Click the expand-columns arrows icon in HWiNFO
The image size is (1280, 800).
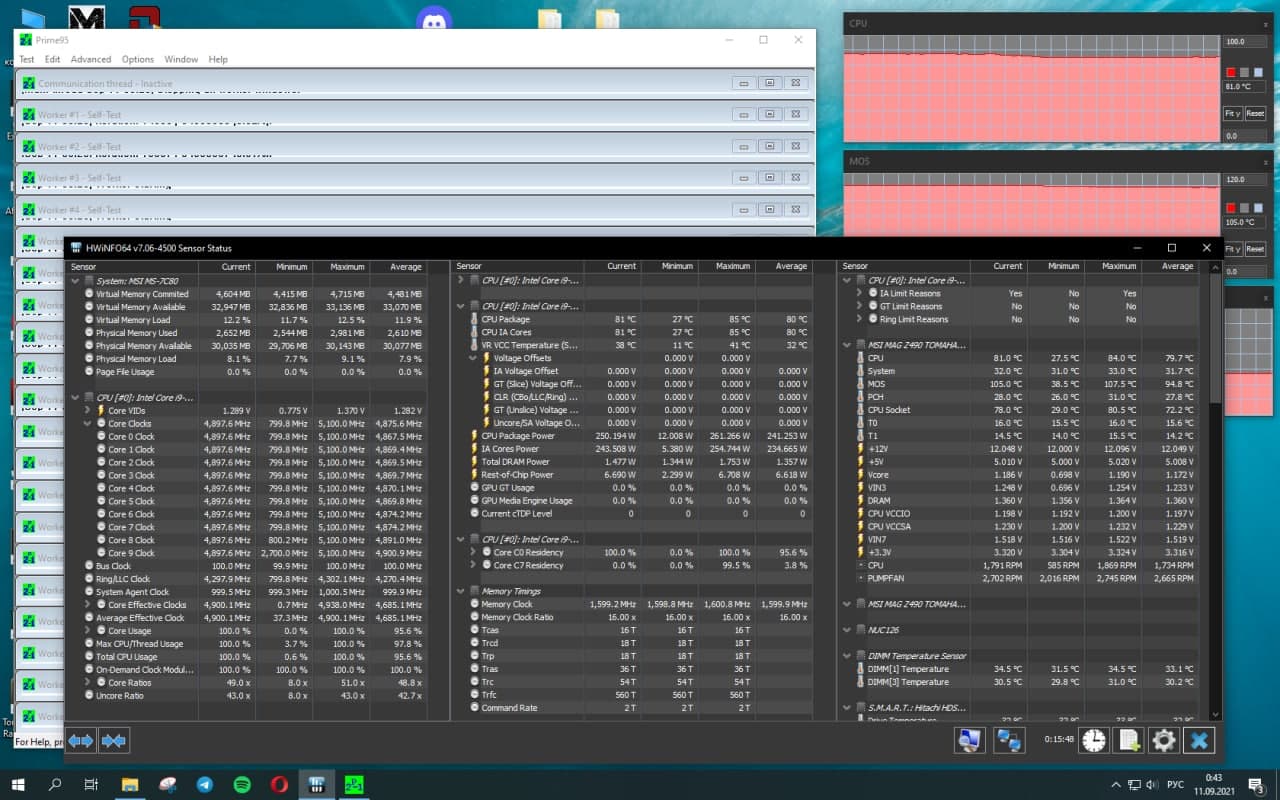[81, 741]
